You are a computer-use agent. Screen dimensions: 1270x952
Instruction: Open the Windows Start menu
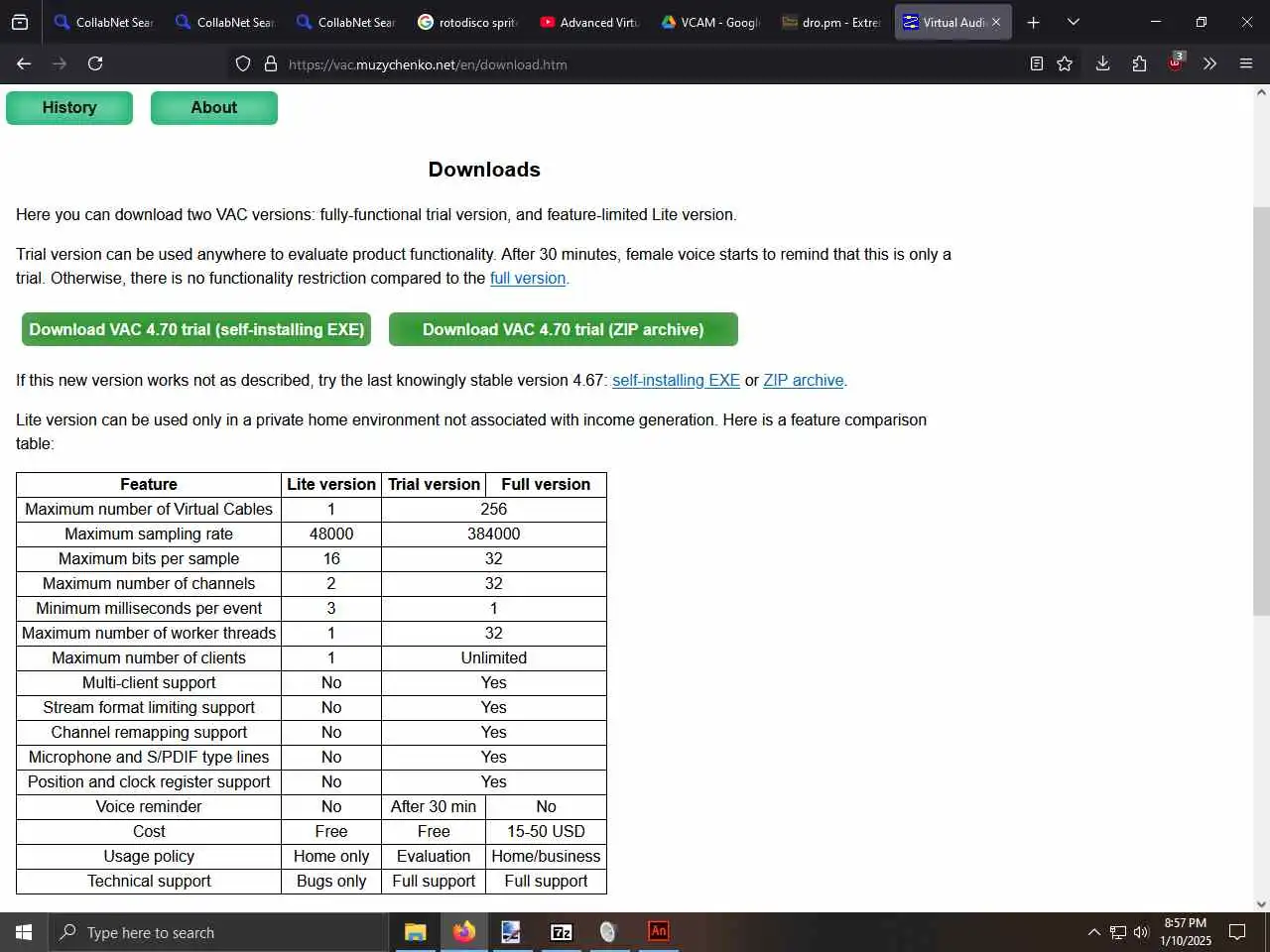24,932
